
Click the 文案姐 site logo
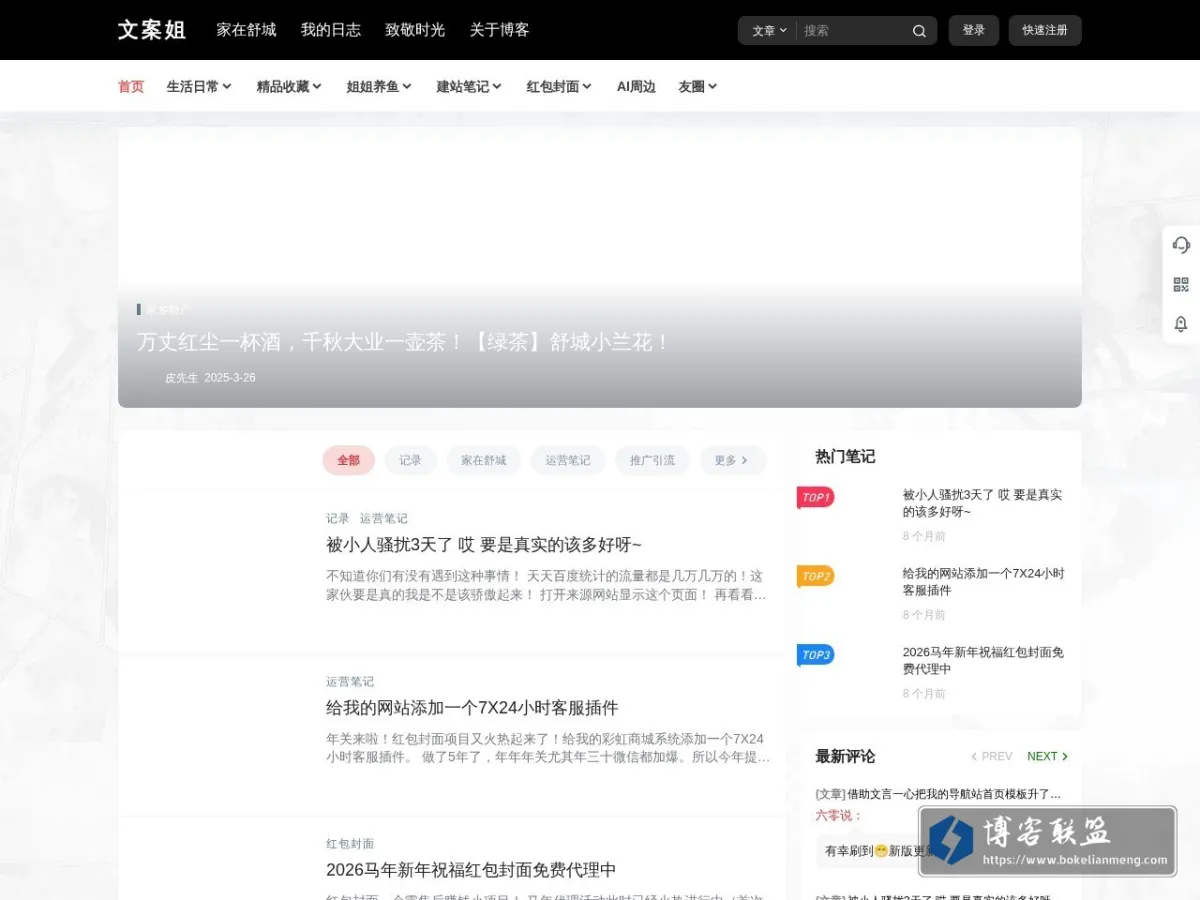[x=152, y=30]
